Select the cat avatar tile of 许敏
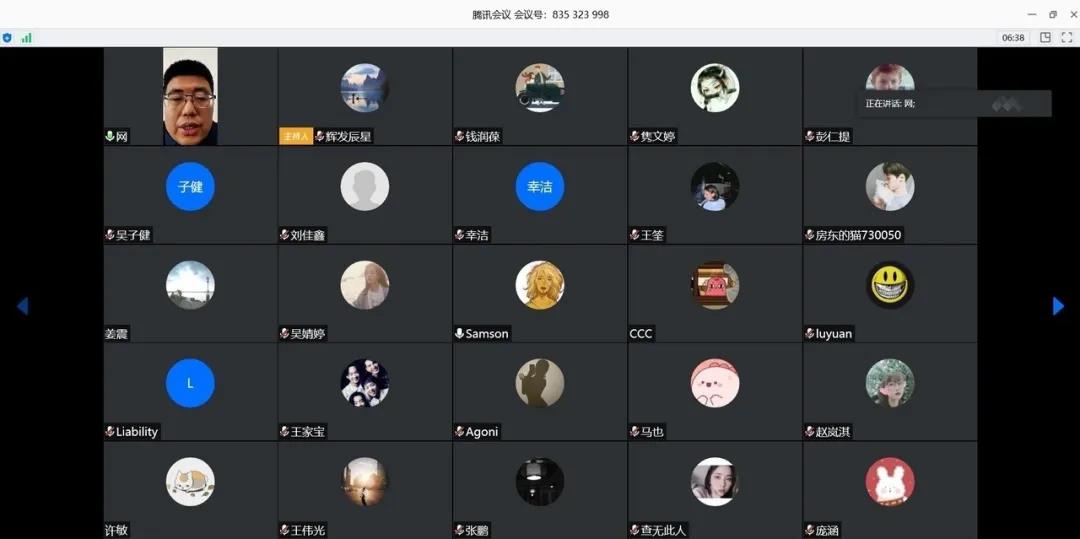 coord(190,482)
